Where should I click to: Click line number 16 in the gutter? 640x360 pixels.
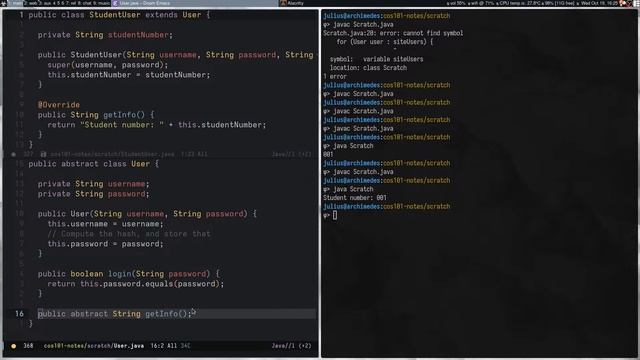[20, 314]
